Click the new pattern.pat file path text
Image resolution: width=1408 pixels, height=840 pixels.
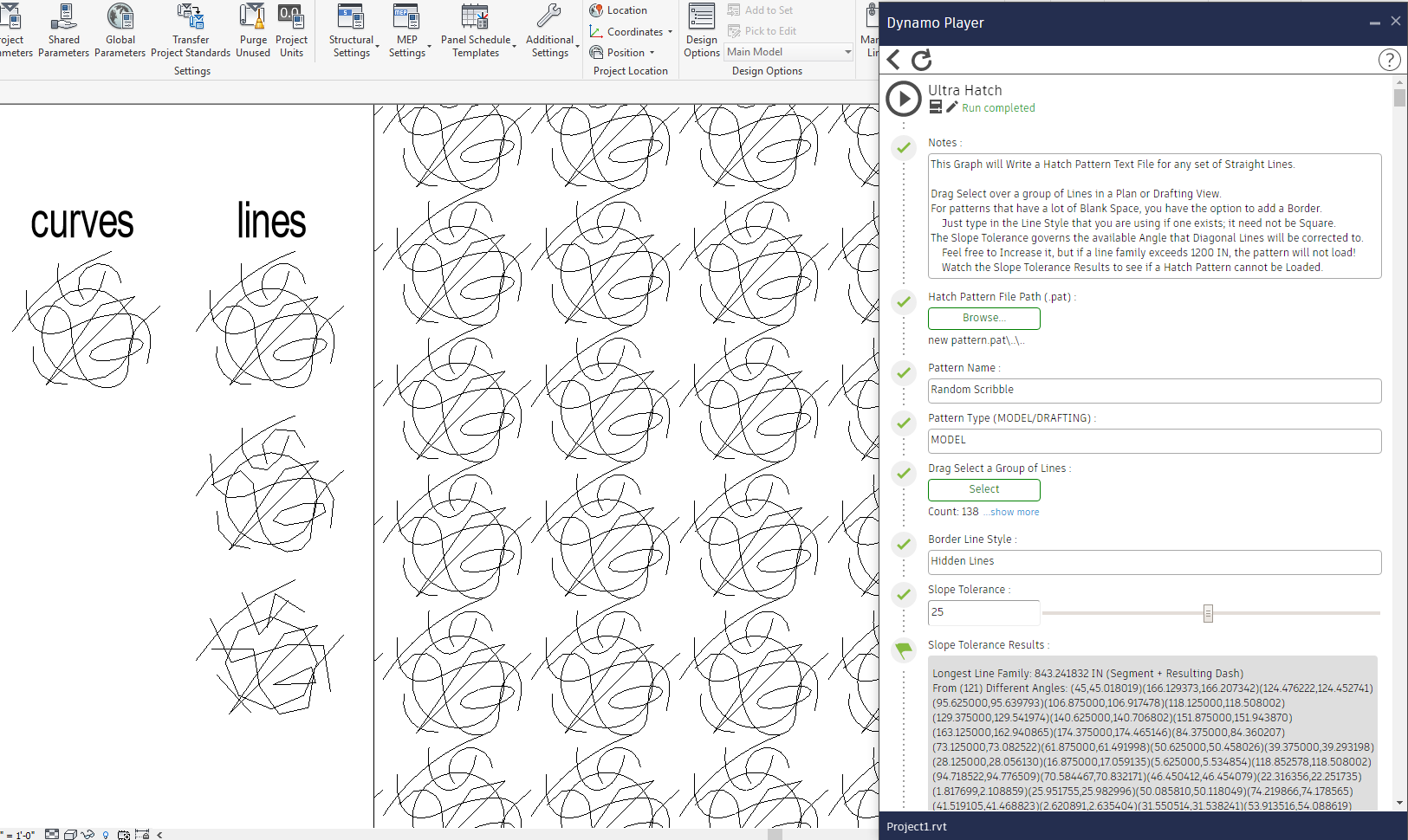977,340
